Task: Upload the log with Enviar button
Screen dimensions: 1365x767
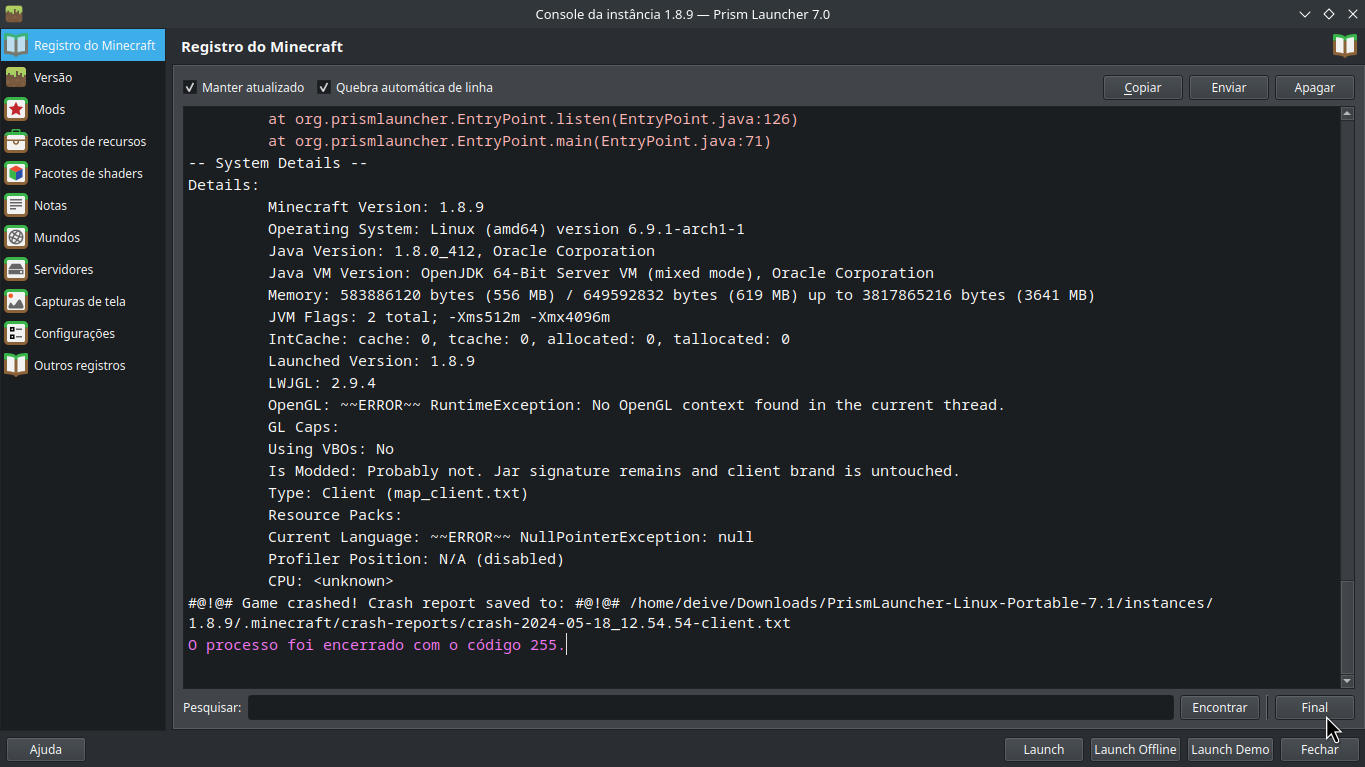Action: pos(1228,88)
